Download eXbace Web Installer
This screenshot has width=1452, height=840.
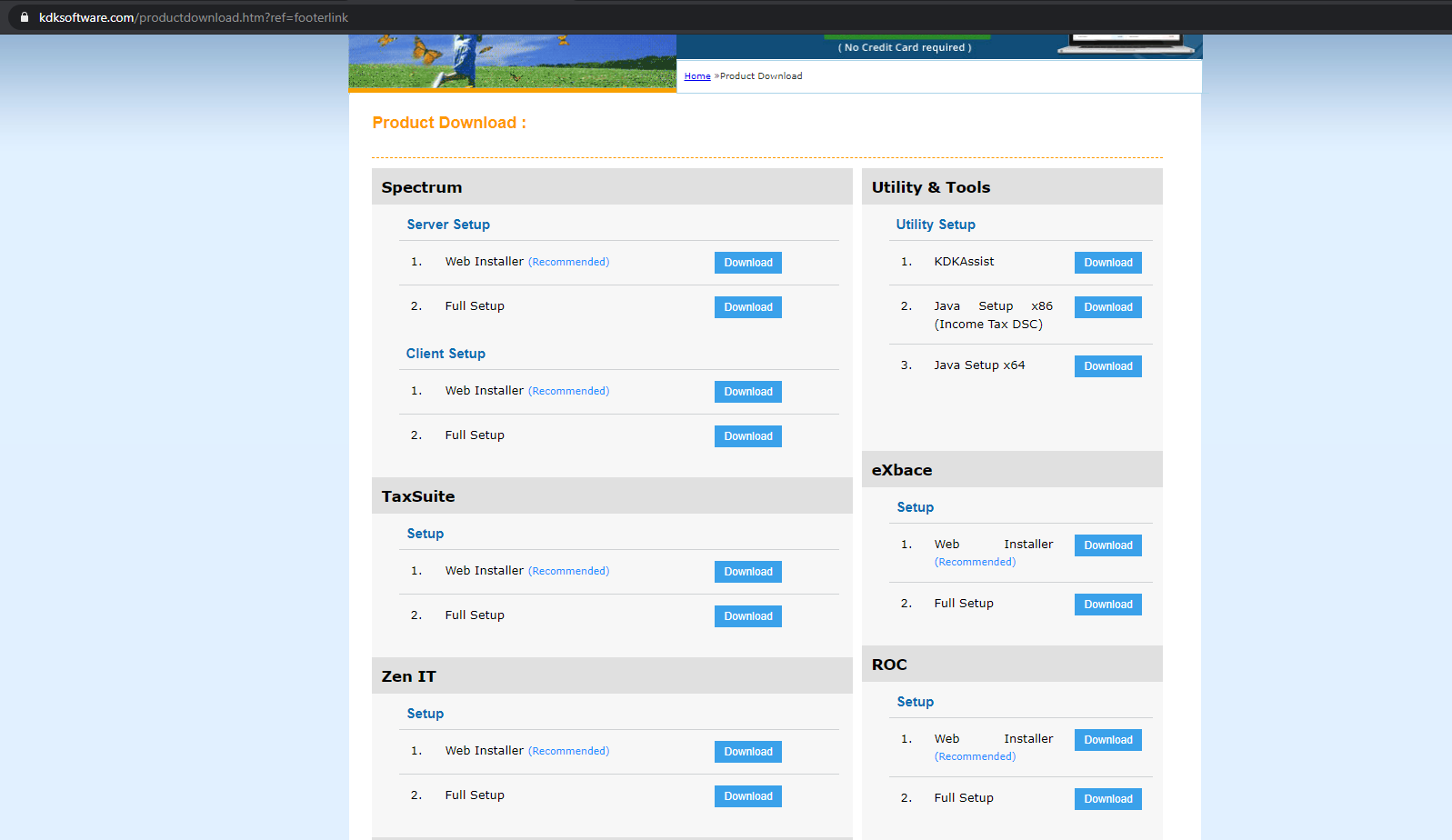point(1108,545)
